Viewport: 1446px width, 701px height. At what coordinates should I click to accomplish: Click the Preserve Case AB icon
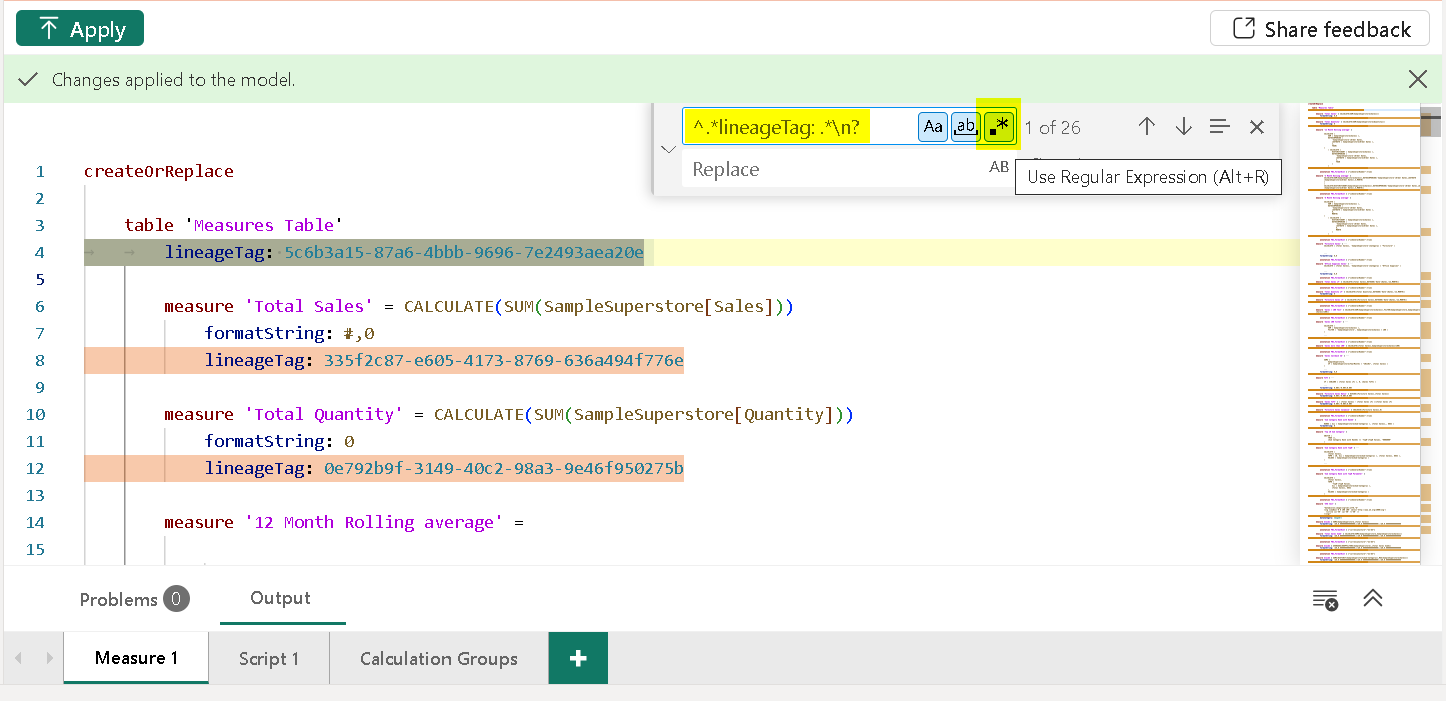point(998,168)
